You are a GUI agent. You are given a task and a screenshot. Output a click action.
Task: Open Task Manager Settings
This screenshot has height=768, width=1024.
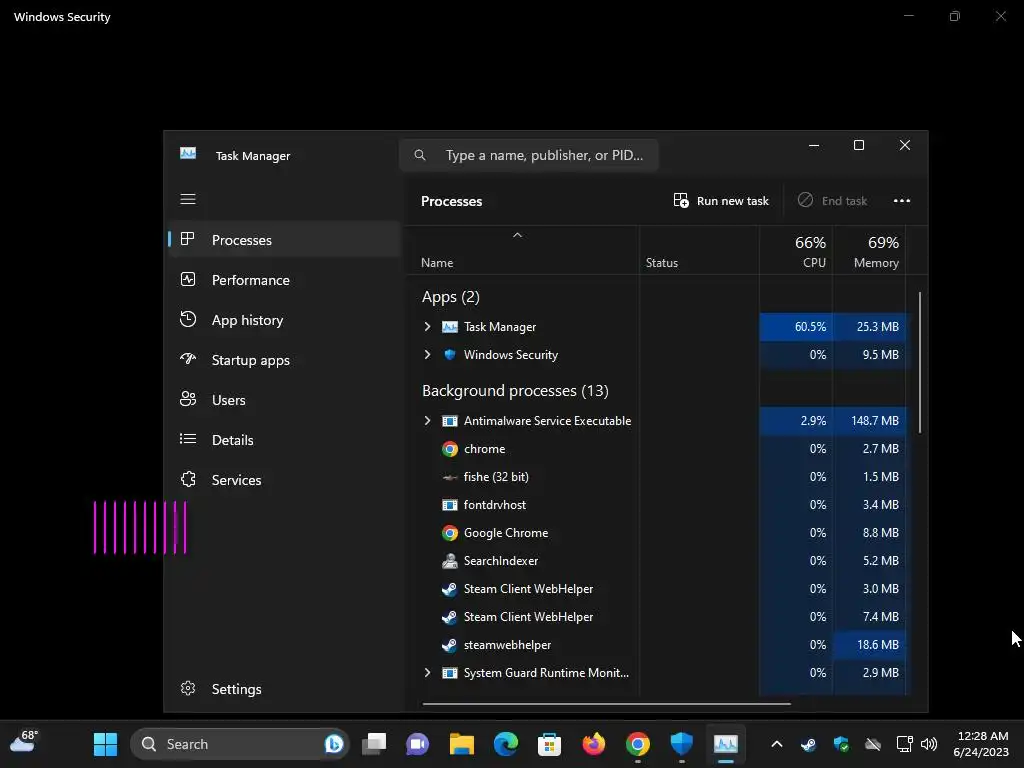coord(284,689)
